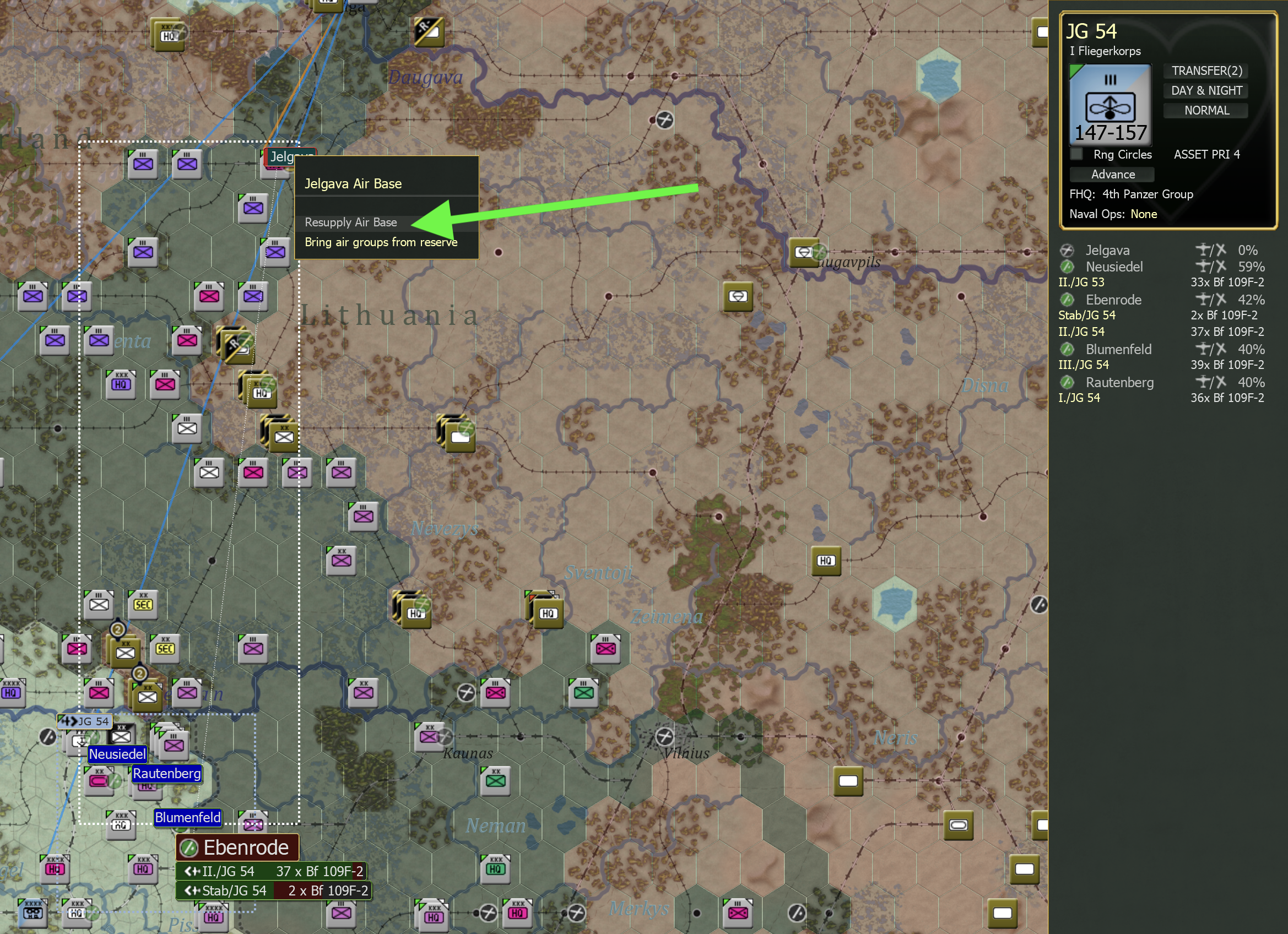Select the green HQ counter below Neman label
This screenshot has height=934, width=1288.
495,868
